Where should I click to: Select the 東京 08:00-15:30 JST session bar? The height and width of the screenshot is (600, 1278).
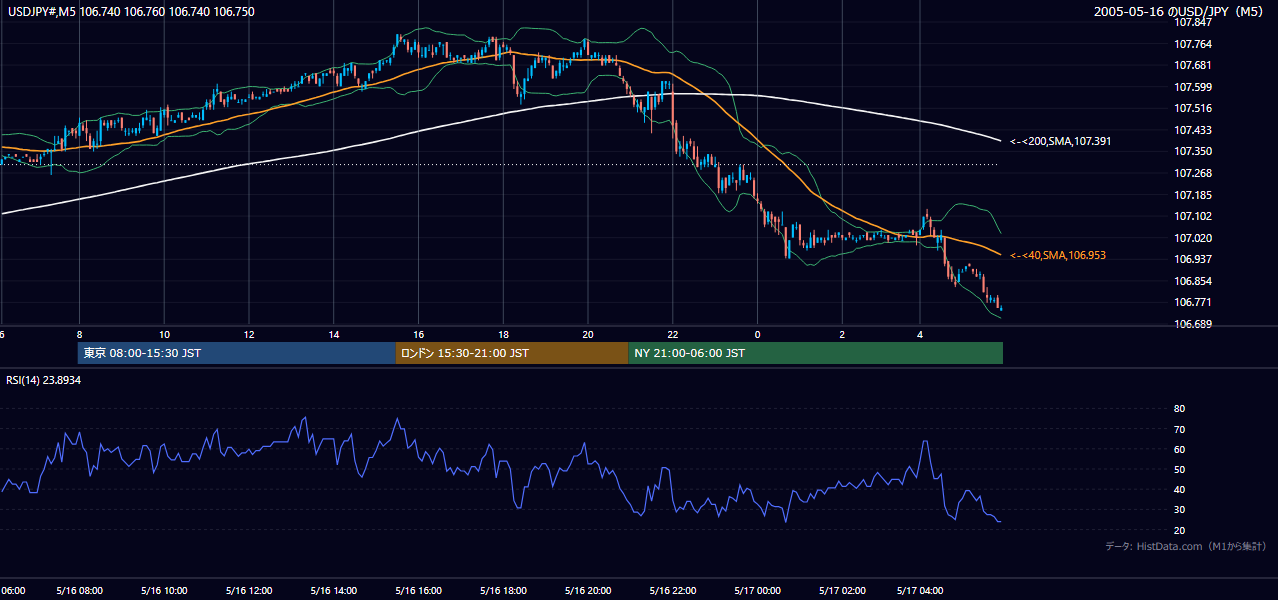click(x=237, y=353)
